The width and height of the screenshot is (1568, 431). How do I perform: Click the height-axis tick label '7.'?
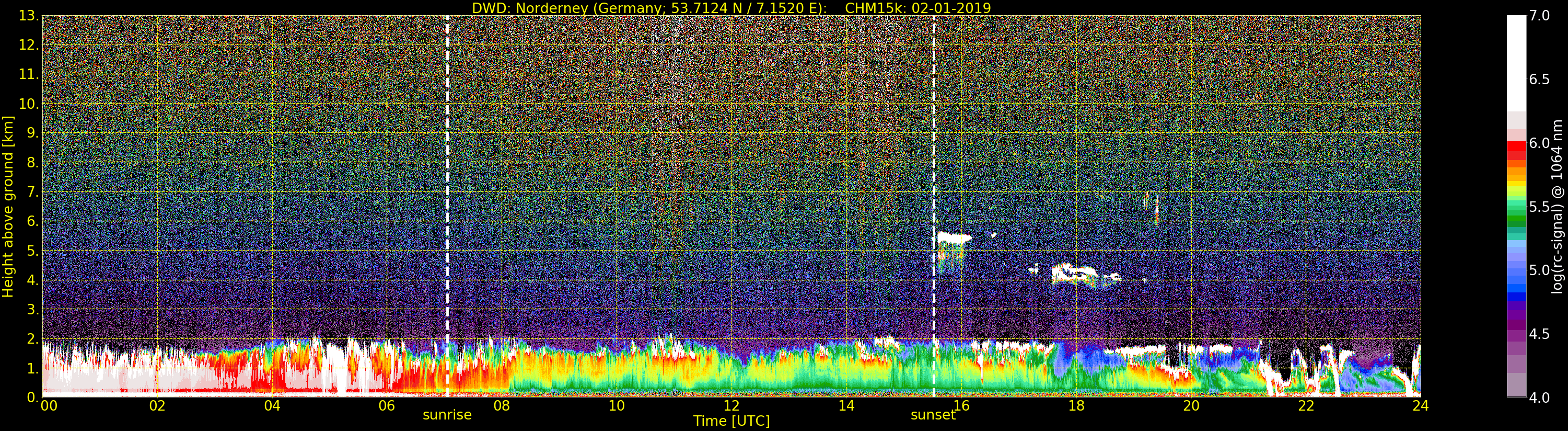coord(33,192)
